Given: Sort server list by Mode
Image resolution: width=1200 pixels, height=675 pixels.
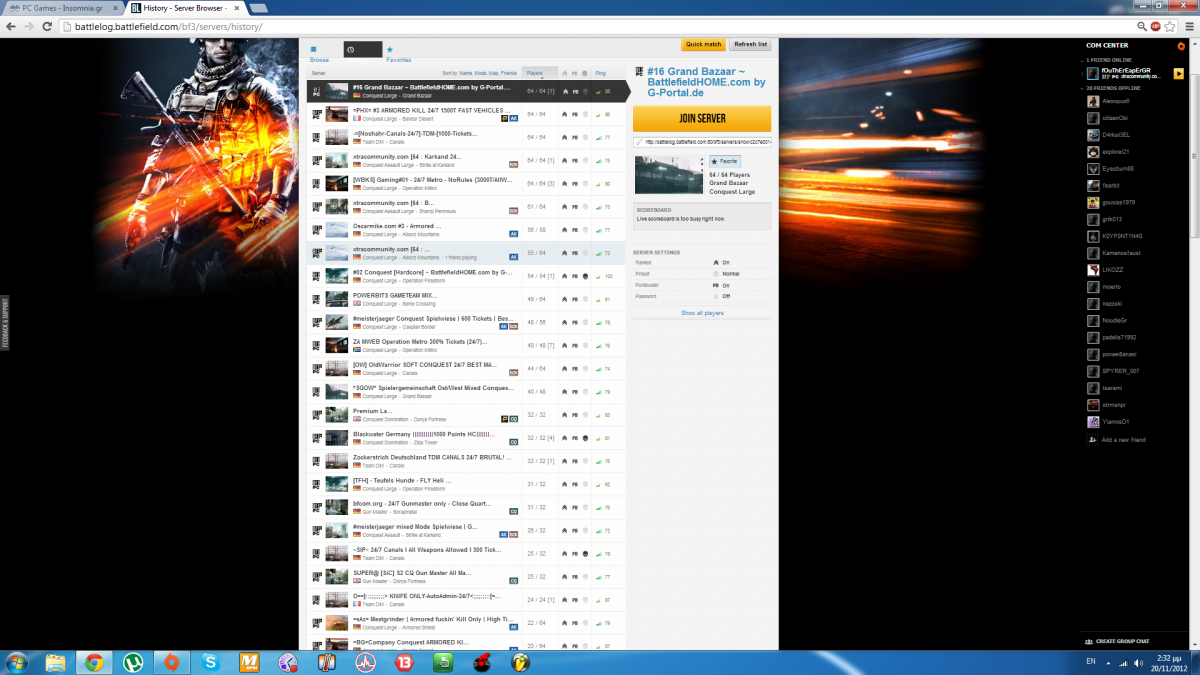Looking at the screenshot, I should point(480,73).
